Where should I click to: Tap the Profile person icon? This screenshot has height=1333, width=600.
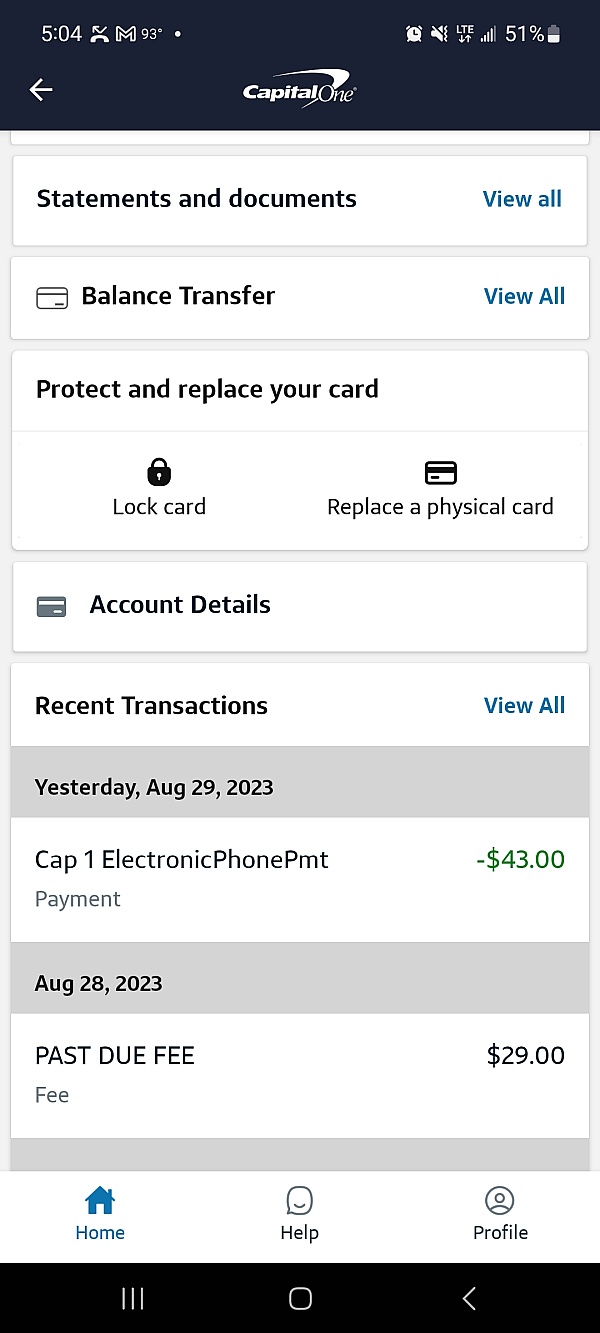[x=500, y=1200]
